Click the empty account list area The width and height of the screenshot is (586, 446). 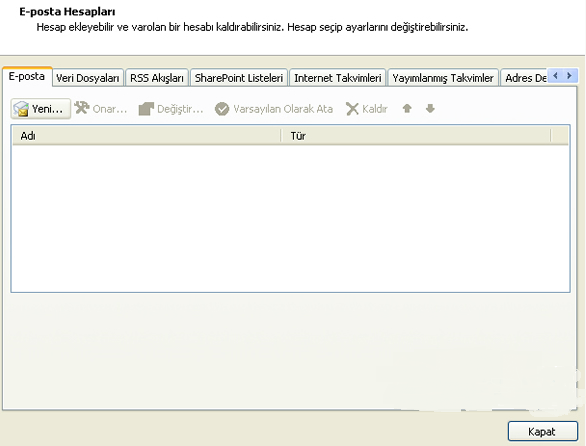290,218
